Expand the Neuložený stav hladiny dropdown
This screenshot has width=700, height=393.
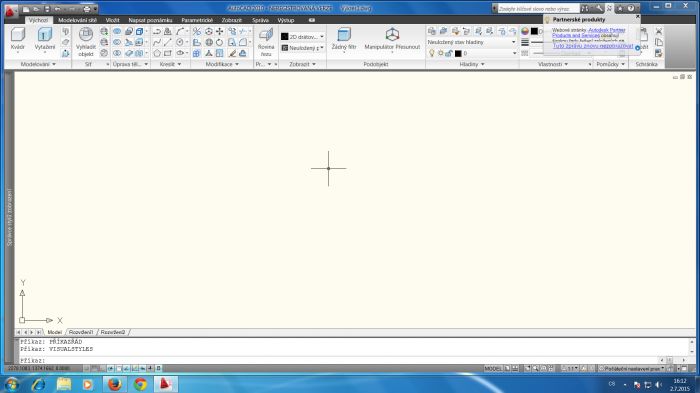[x=472, y=42]
